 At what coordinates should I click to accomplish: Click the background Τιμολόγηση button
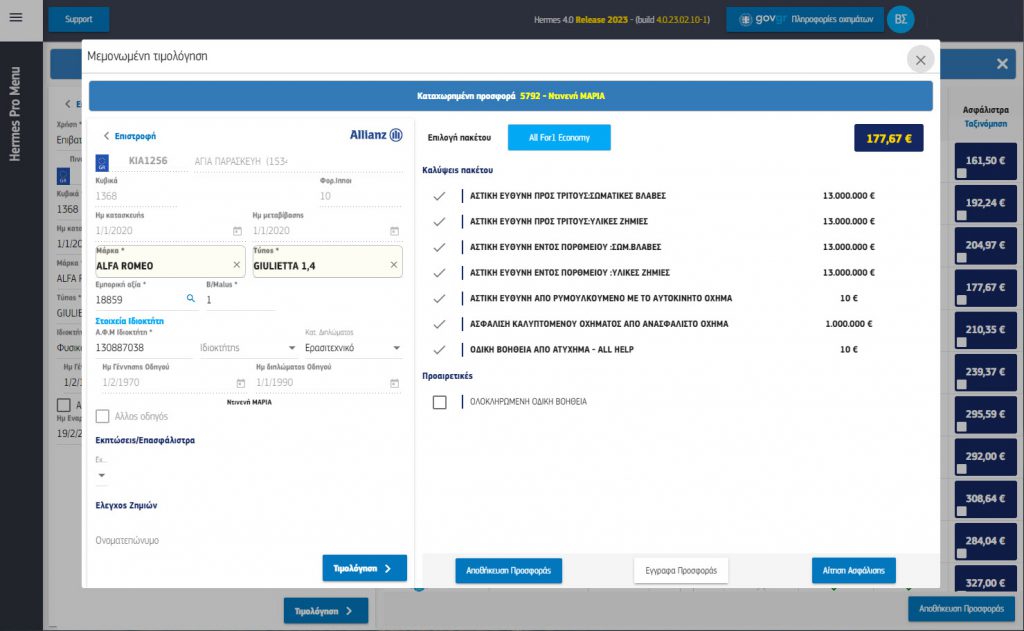coord(325,611)
